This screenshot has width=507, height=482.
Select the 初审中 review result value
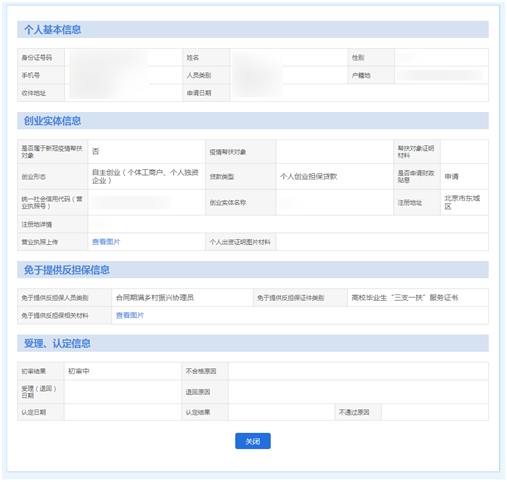coord(79,371)
